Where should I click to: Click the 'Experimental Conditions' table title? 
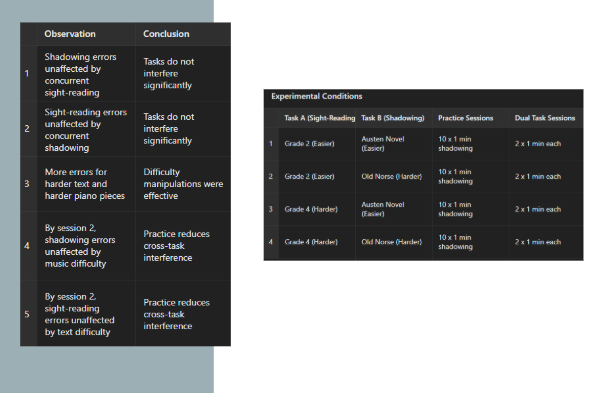(x=317, y=96)
